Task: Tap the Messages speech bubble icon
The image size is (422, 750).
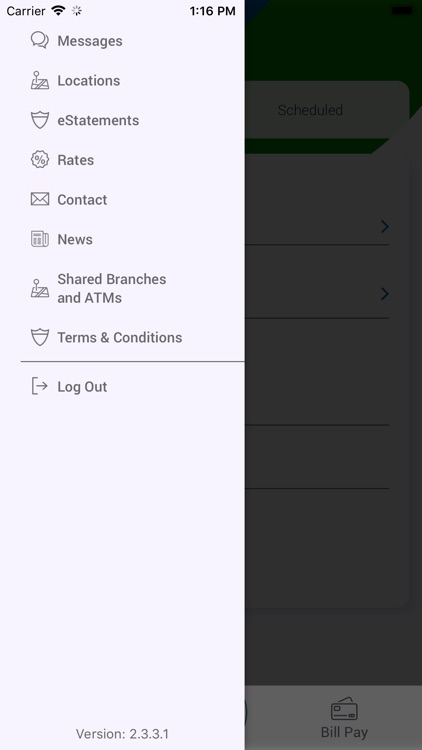Action: (40, 40)
